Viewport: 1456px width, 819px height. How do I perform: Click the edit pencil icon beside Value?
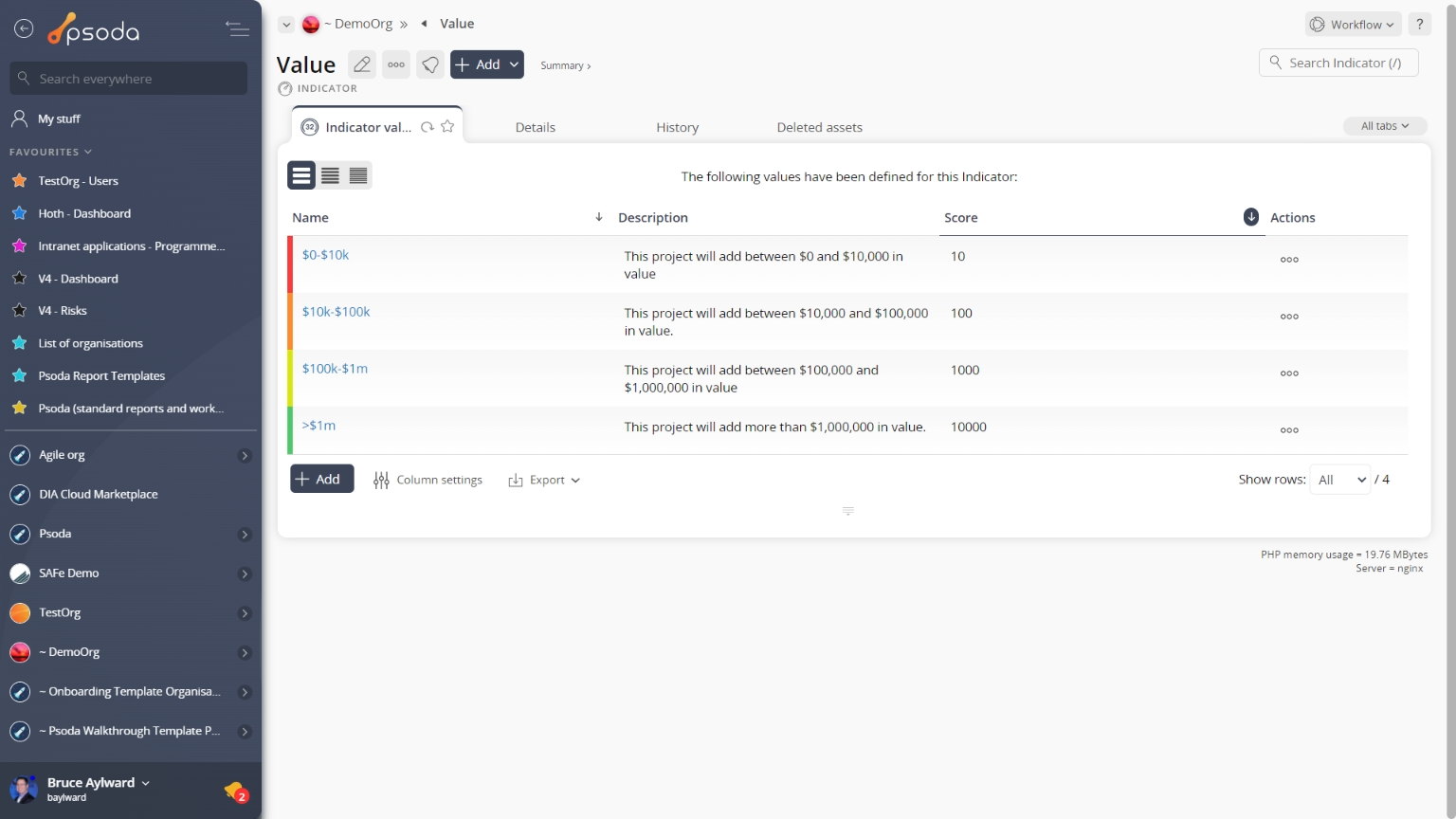(362, 64)
